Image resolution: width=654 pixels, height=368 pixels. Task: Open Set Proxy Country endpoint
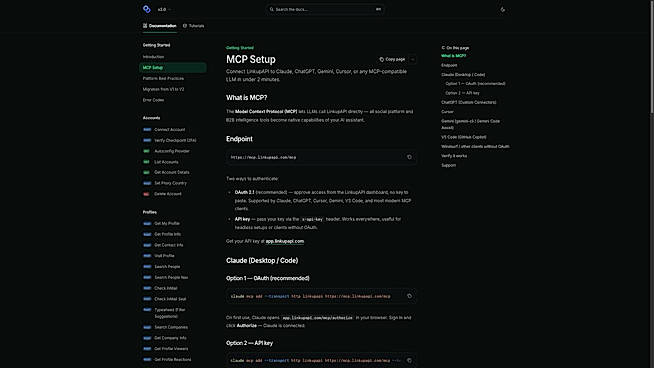point(171,183)
